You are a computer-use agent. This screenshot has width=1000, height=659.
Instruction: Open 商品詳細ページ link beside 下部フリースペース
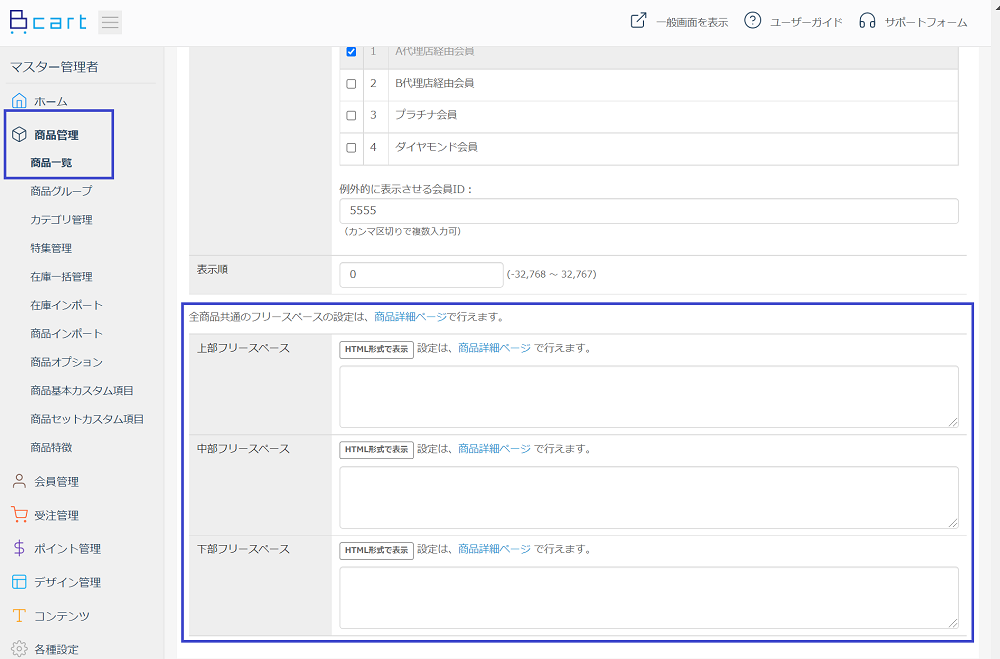click(x=494, y=549)
